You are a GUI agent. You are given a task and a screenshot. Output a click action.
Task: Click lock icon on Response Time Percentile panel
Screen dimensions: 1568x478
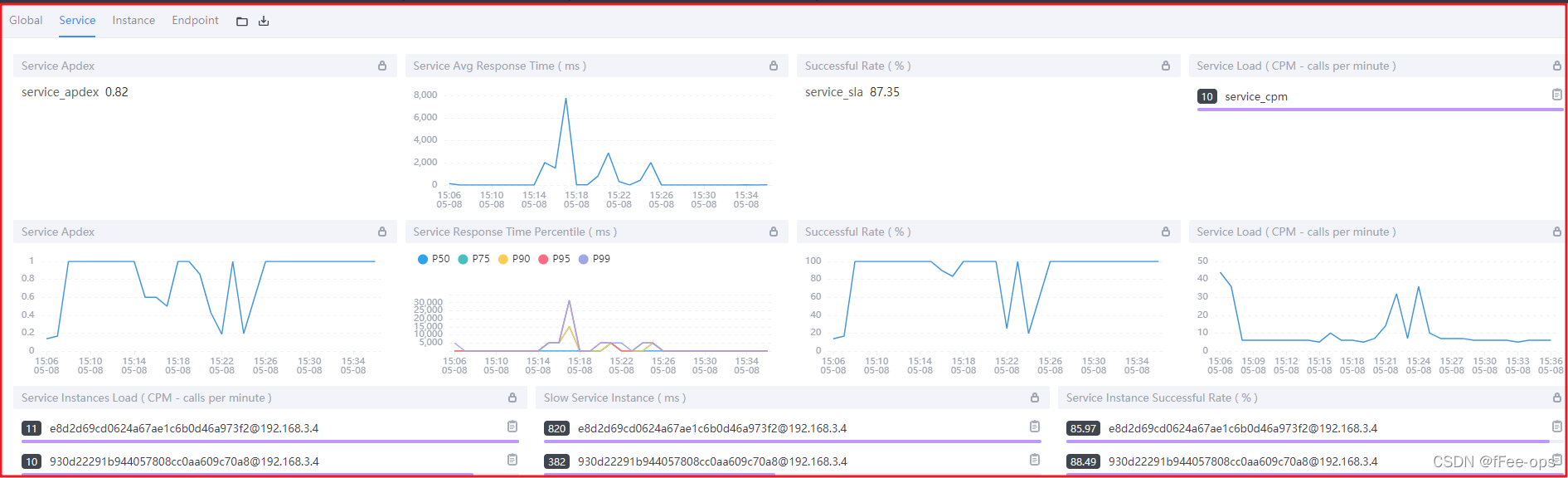tap(774, 232)
